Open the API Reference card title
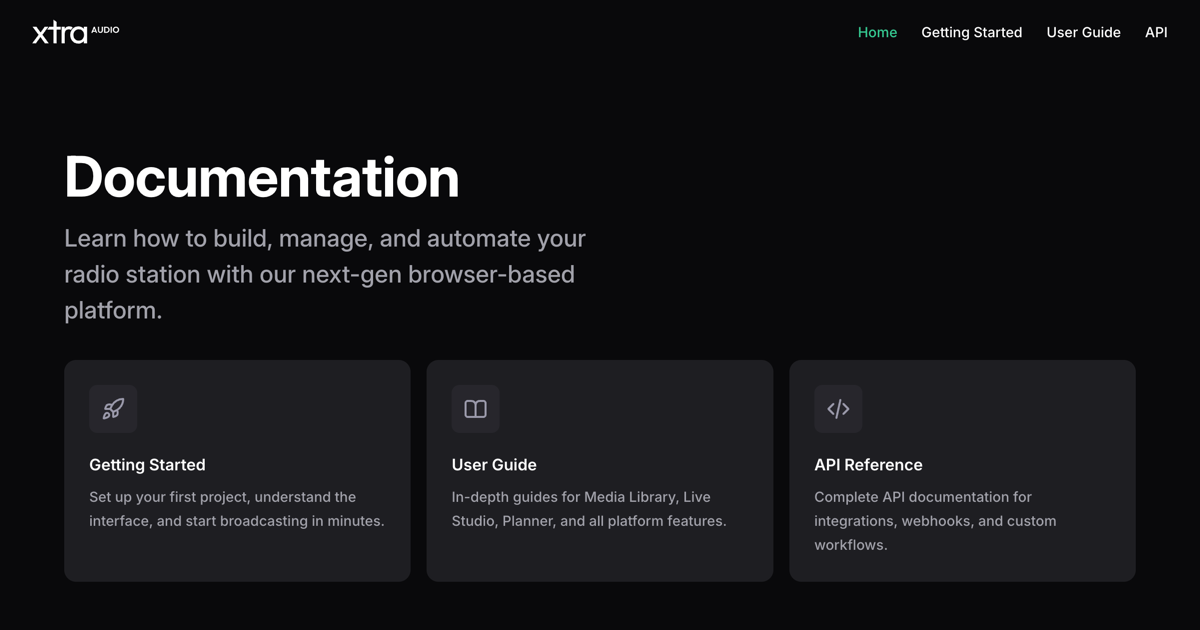 tap(868, 465)
